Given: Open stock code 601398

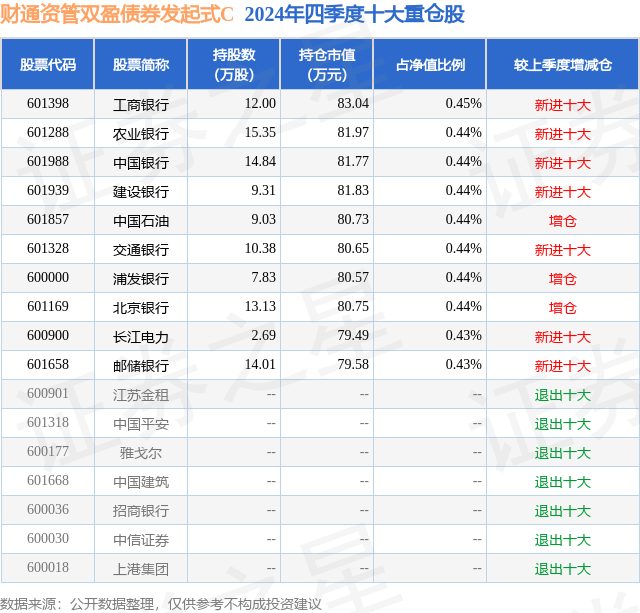Looking at the screenshot, I should (48, 104).
